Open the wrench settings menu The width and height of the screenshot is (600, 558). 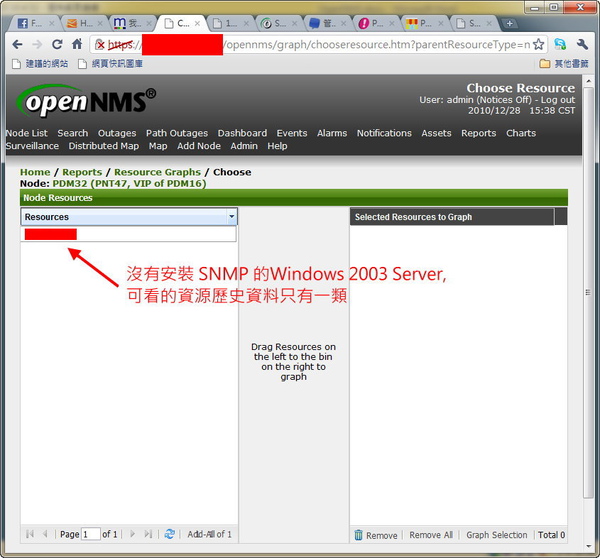point(582,44)
